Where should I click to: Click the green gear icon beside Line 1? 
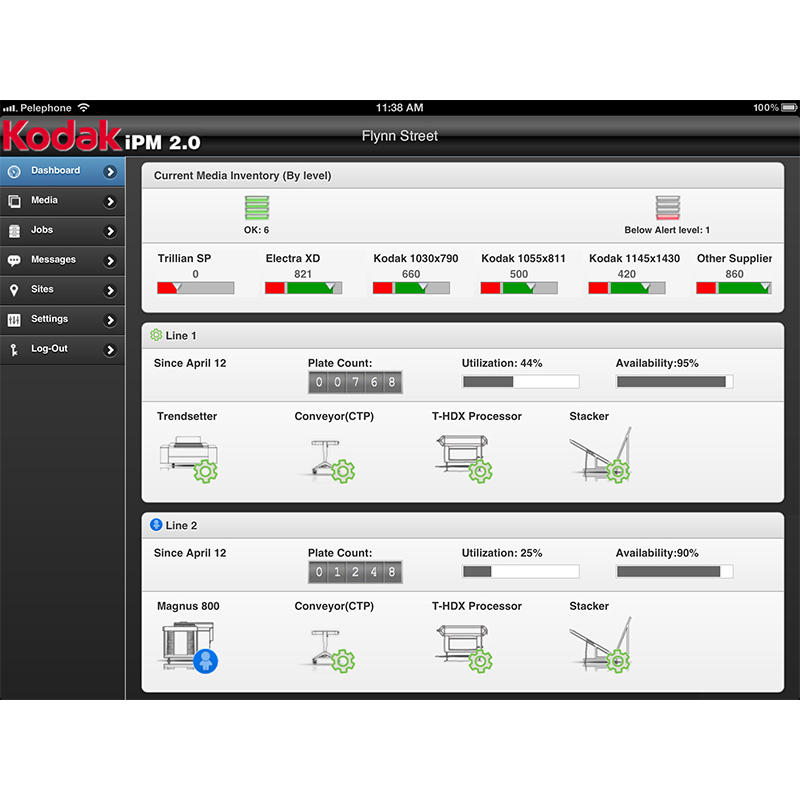[156, 335]
